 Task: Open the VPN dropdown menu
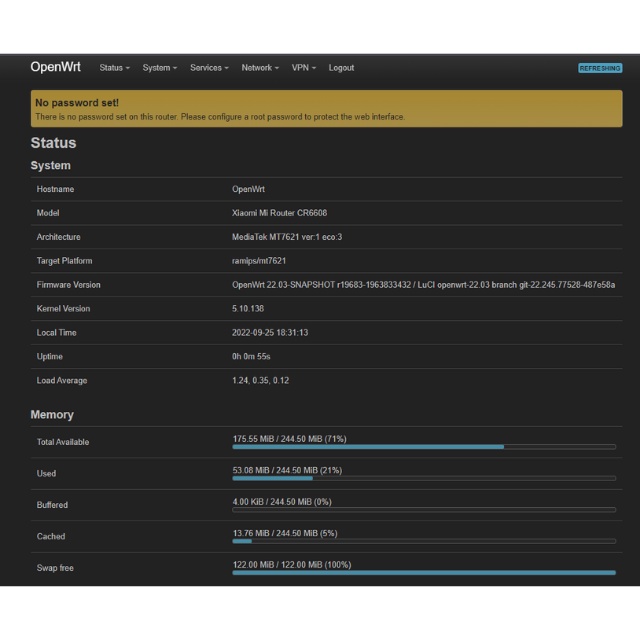click(303, 68)
